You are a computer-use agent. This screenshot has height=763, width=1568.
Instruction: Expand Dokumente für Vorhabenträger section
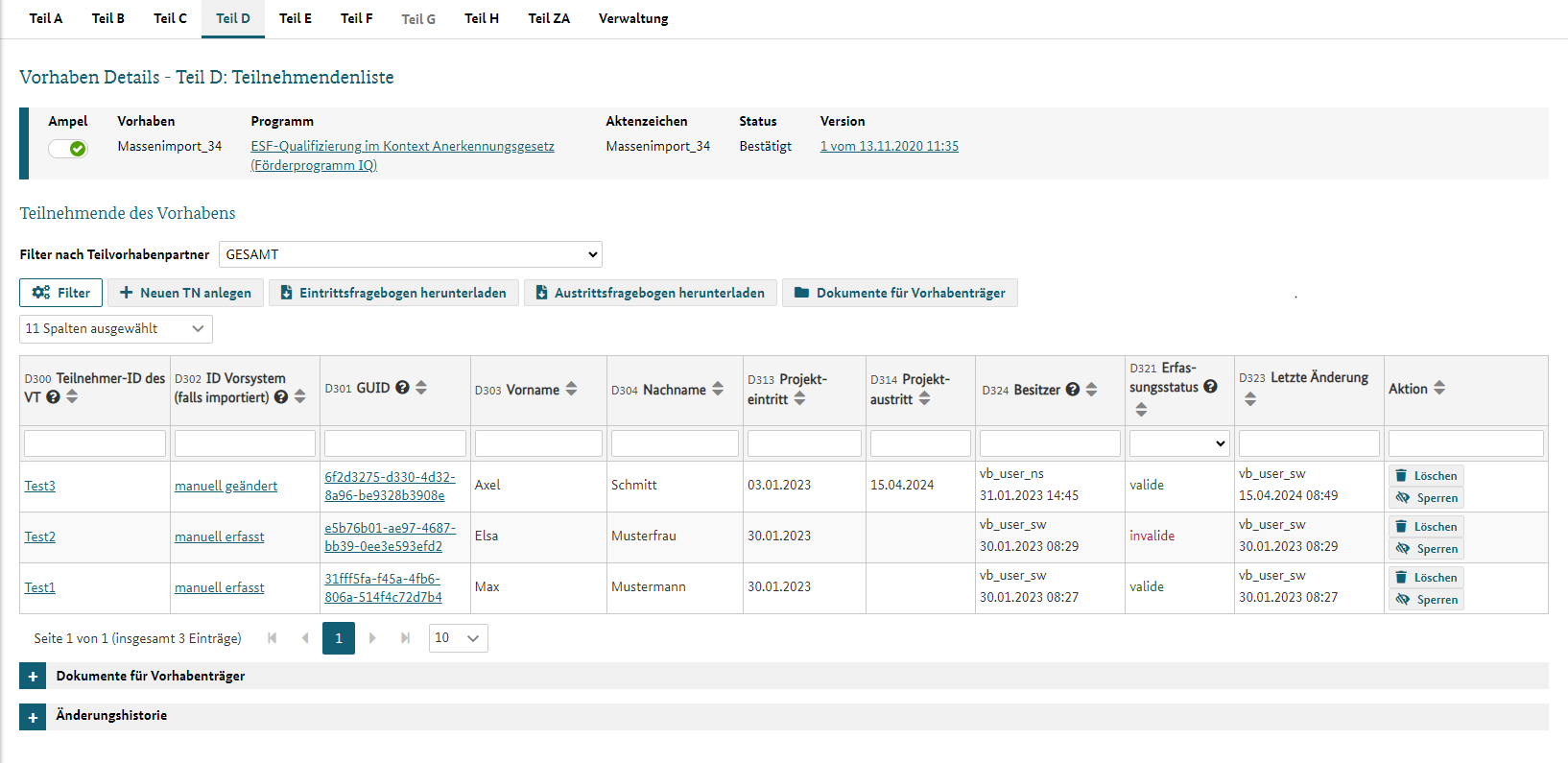tap(33, 677)
